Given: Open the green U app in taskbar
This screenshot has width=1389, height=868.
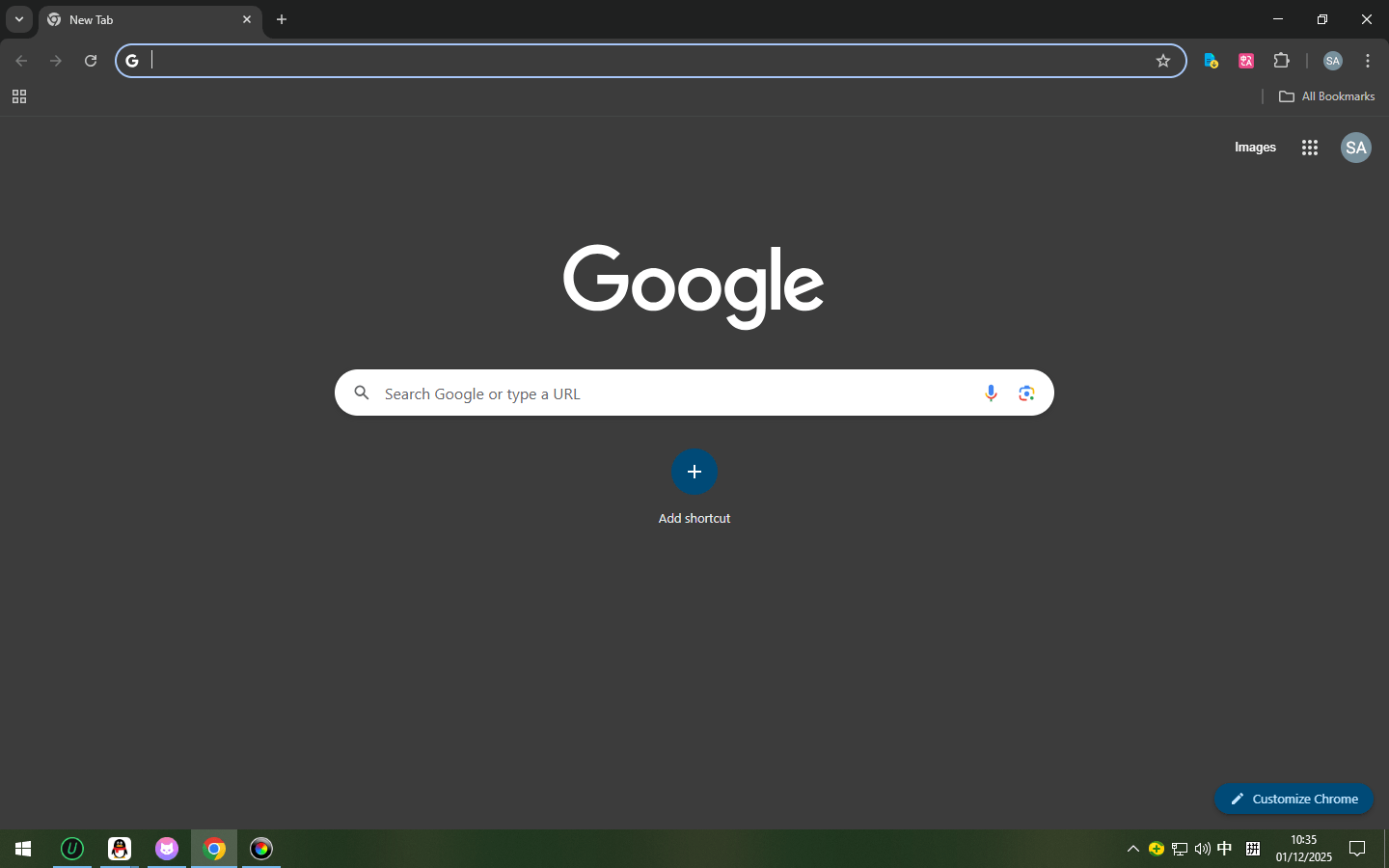Looking at the screenshot, I should (x=72, y=849).
